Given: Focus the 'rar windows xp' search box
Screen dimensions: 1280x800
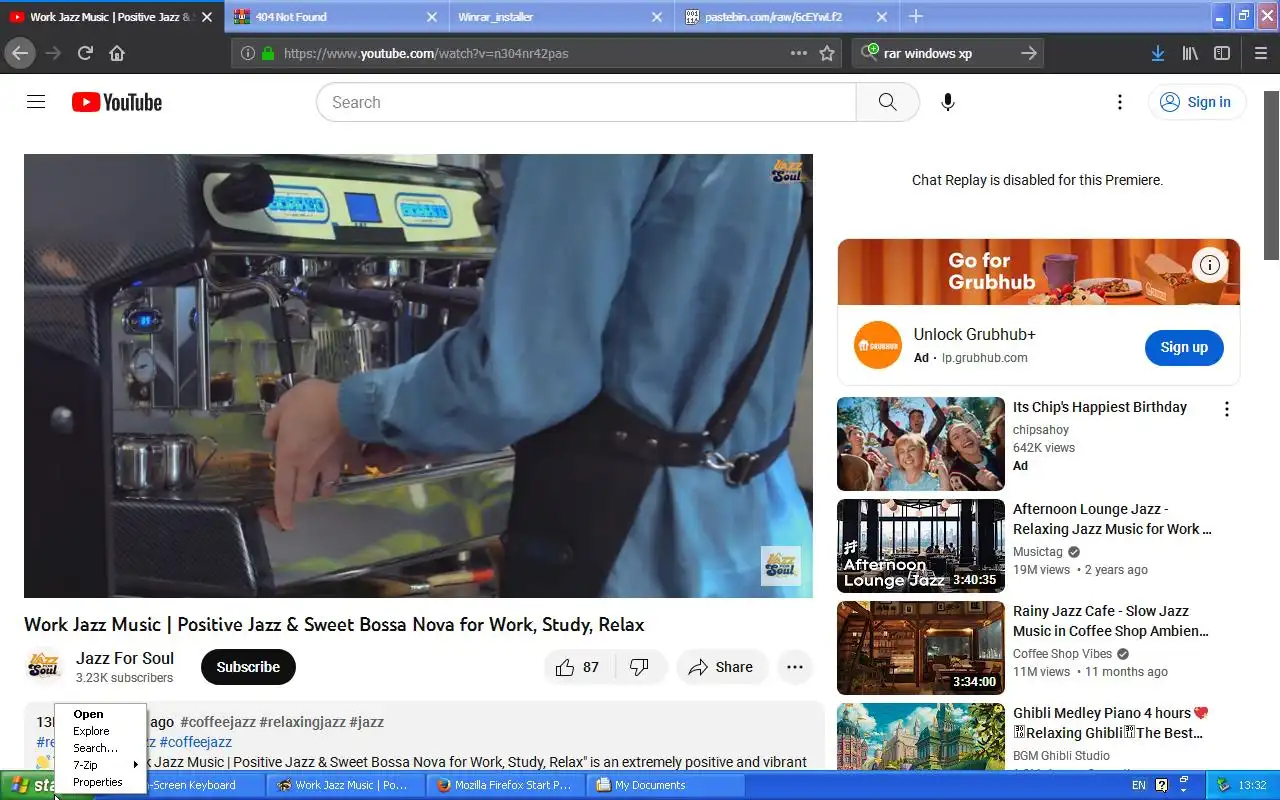Looking at the screenshot, I should click(x=946, y=53).
